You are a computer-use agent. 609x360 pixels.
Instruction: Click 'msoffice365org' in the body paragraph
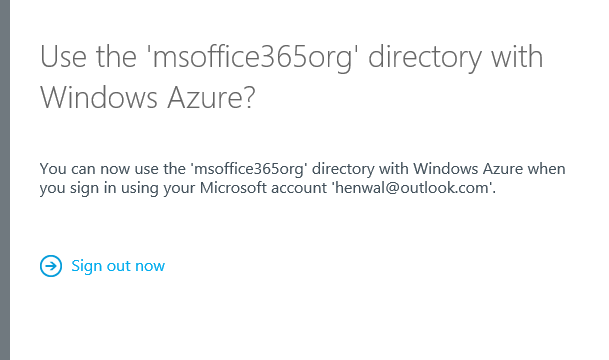[248, 169]
